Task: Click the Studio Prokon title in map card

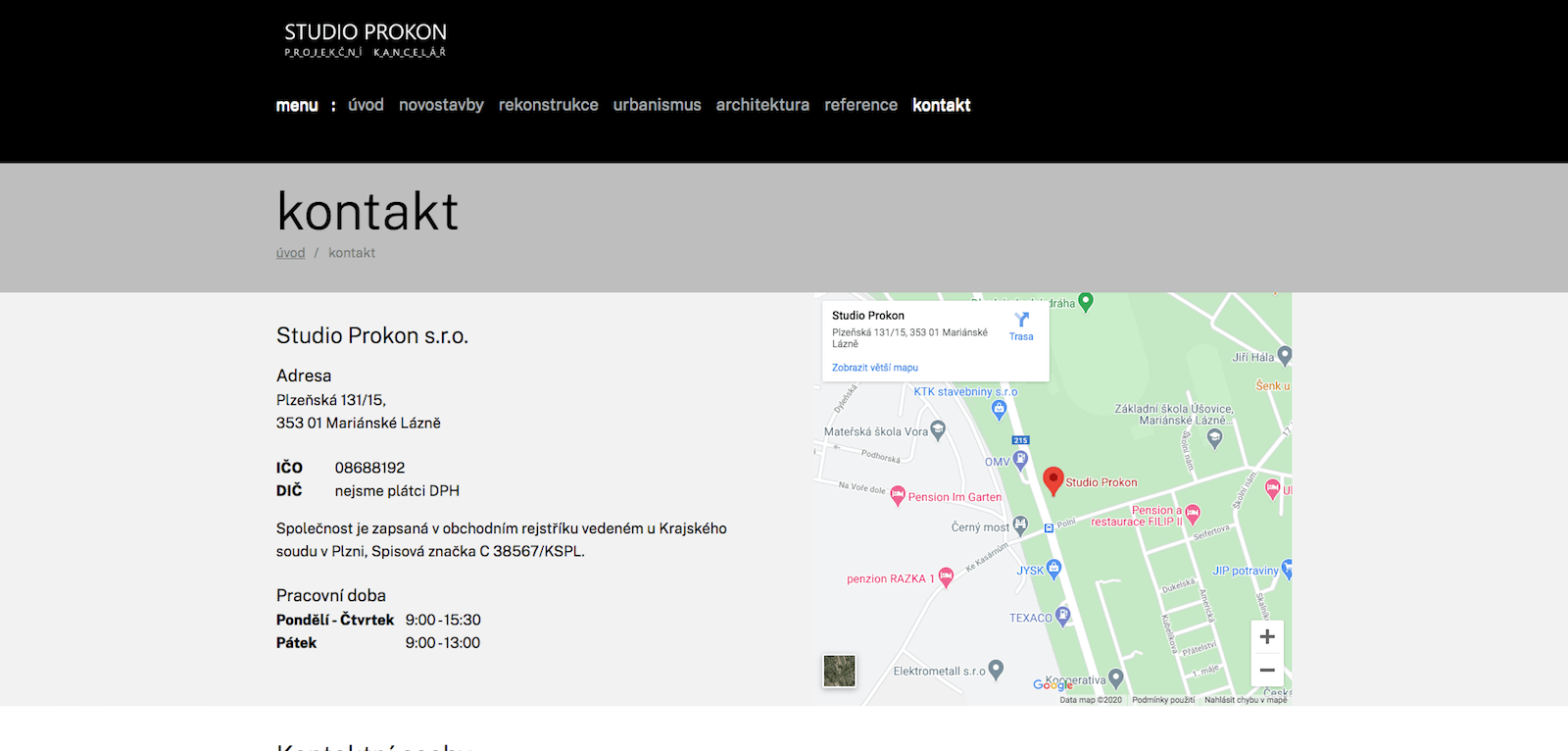Action: tap(868, 316)
